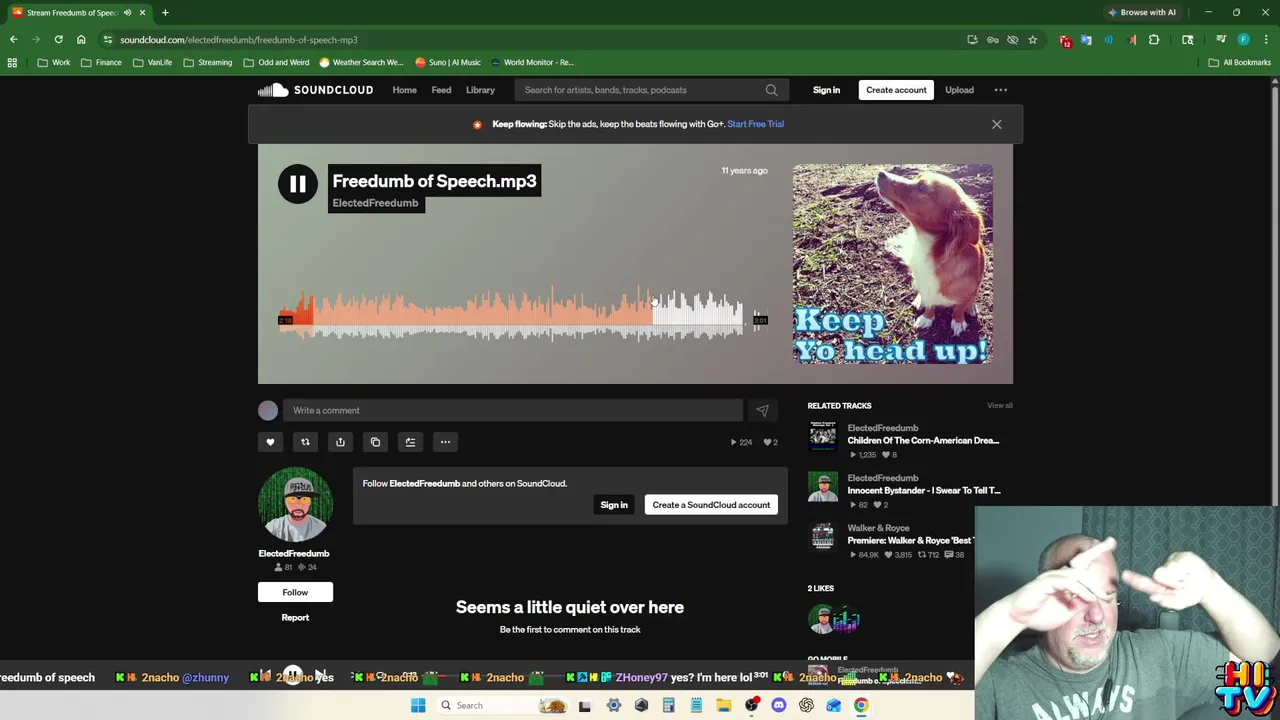The image size is (1280, 720).
Task: Add the track to Next Up queue
Action: [410, 442]
